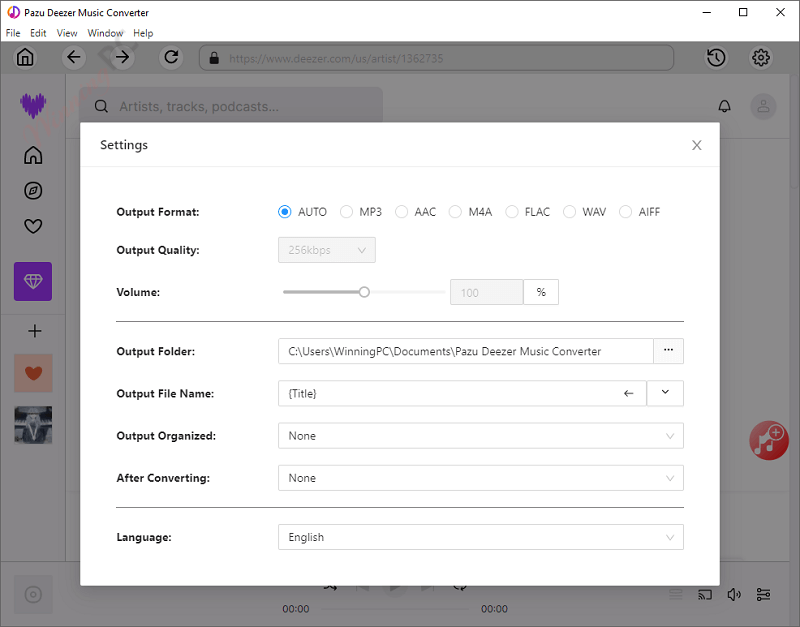Click the plus icon in the sidebar
800x627 pixels.
pos(35,331)
